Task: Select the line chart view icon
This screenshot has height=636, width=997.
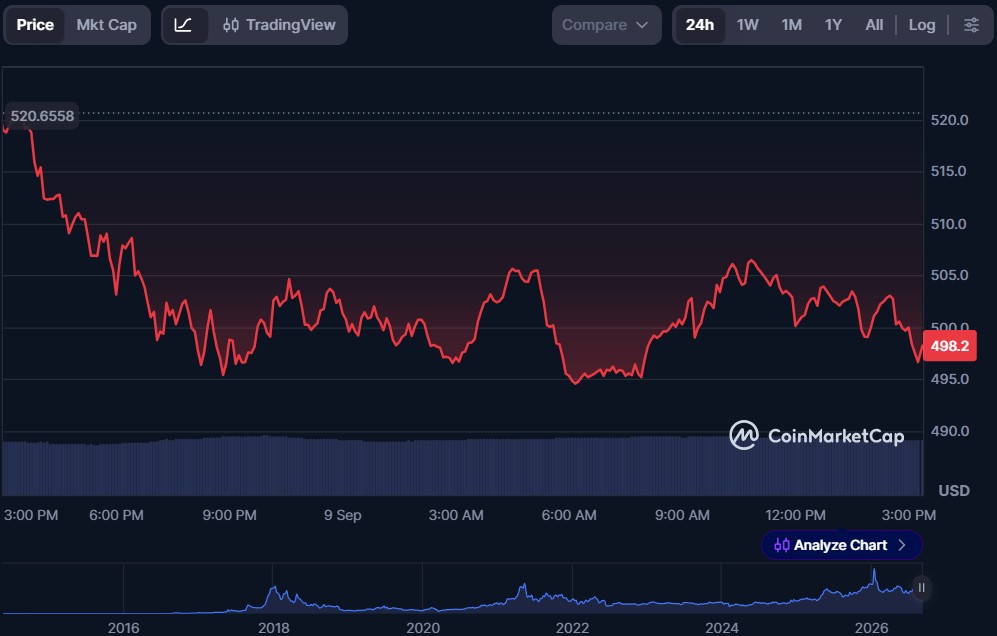Action: click(184, 25)
